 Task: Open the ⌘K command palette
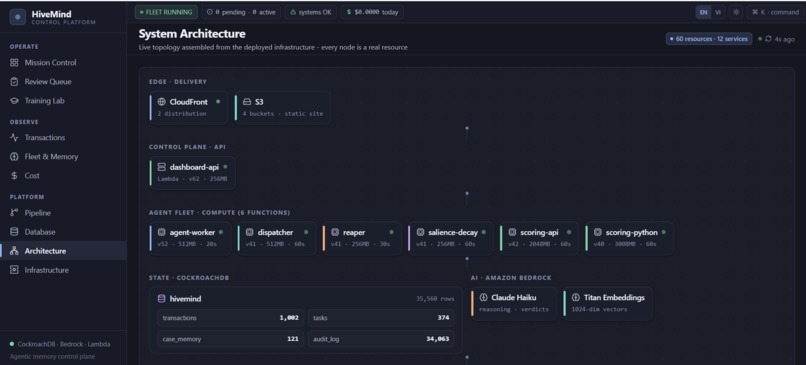click(775, 12)
